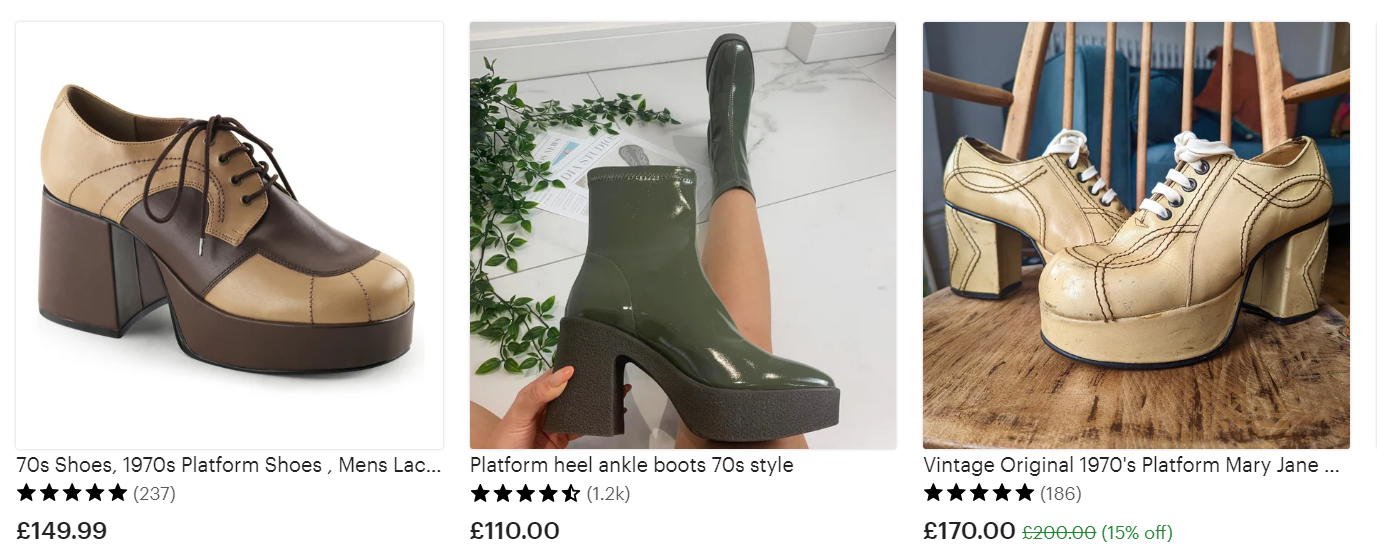Open the brown and tan lace-up platform shoe image

click(229, 235)
